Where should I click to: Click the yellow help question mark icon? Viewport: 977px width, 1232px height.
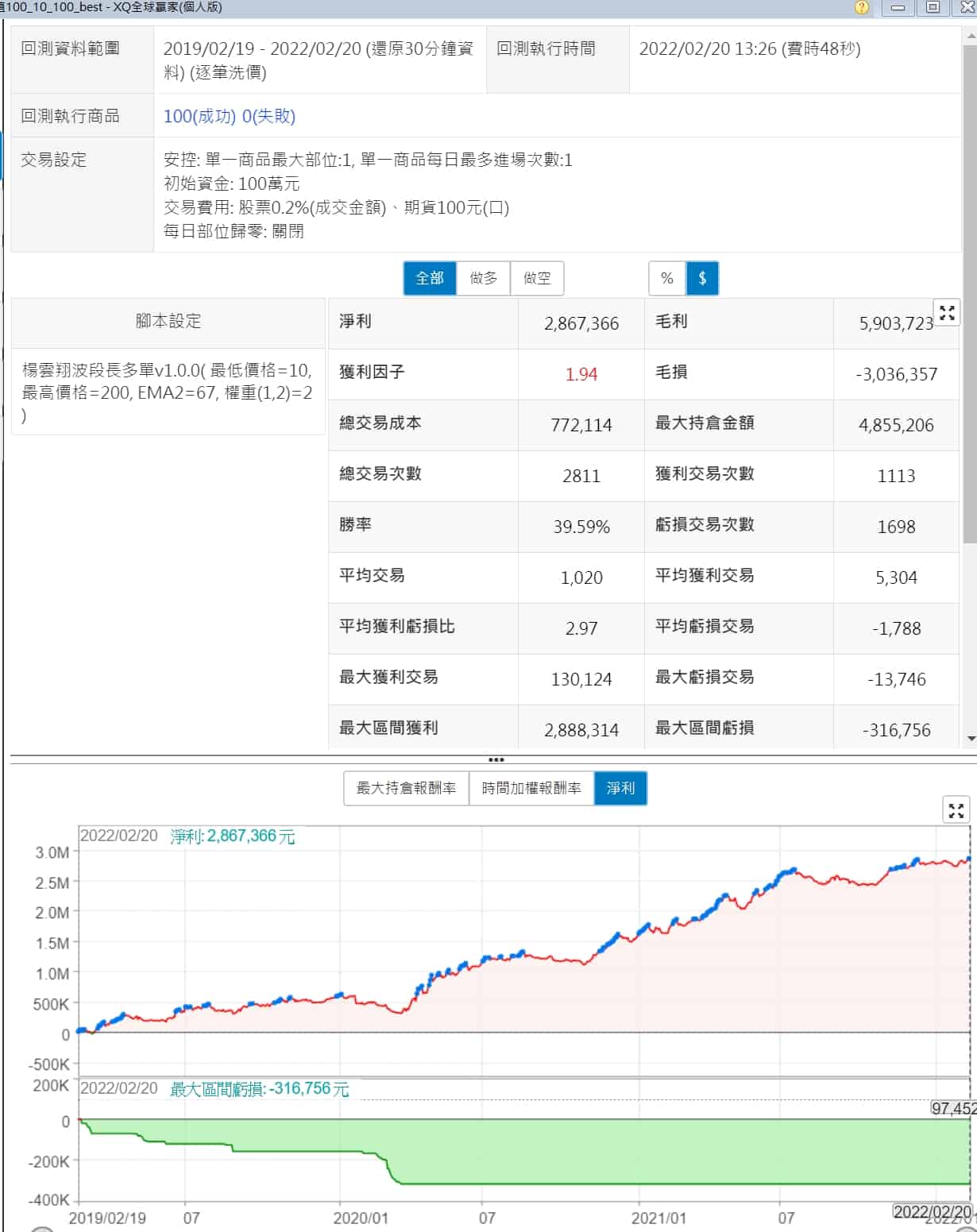pyautogui.click(x=862, y=8)
